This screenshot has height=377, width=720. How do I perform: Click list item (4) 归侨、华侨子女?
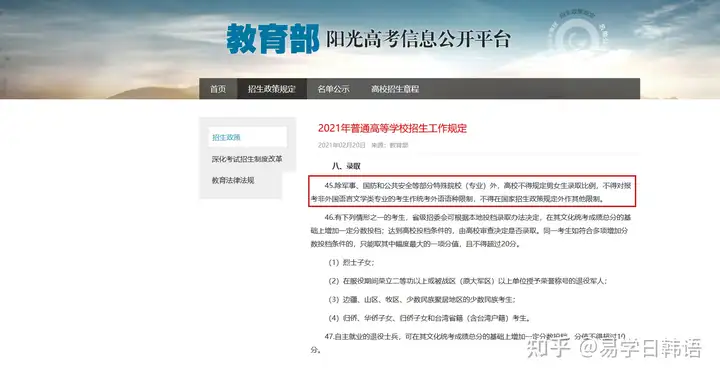pos(429,318)
